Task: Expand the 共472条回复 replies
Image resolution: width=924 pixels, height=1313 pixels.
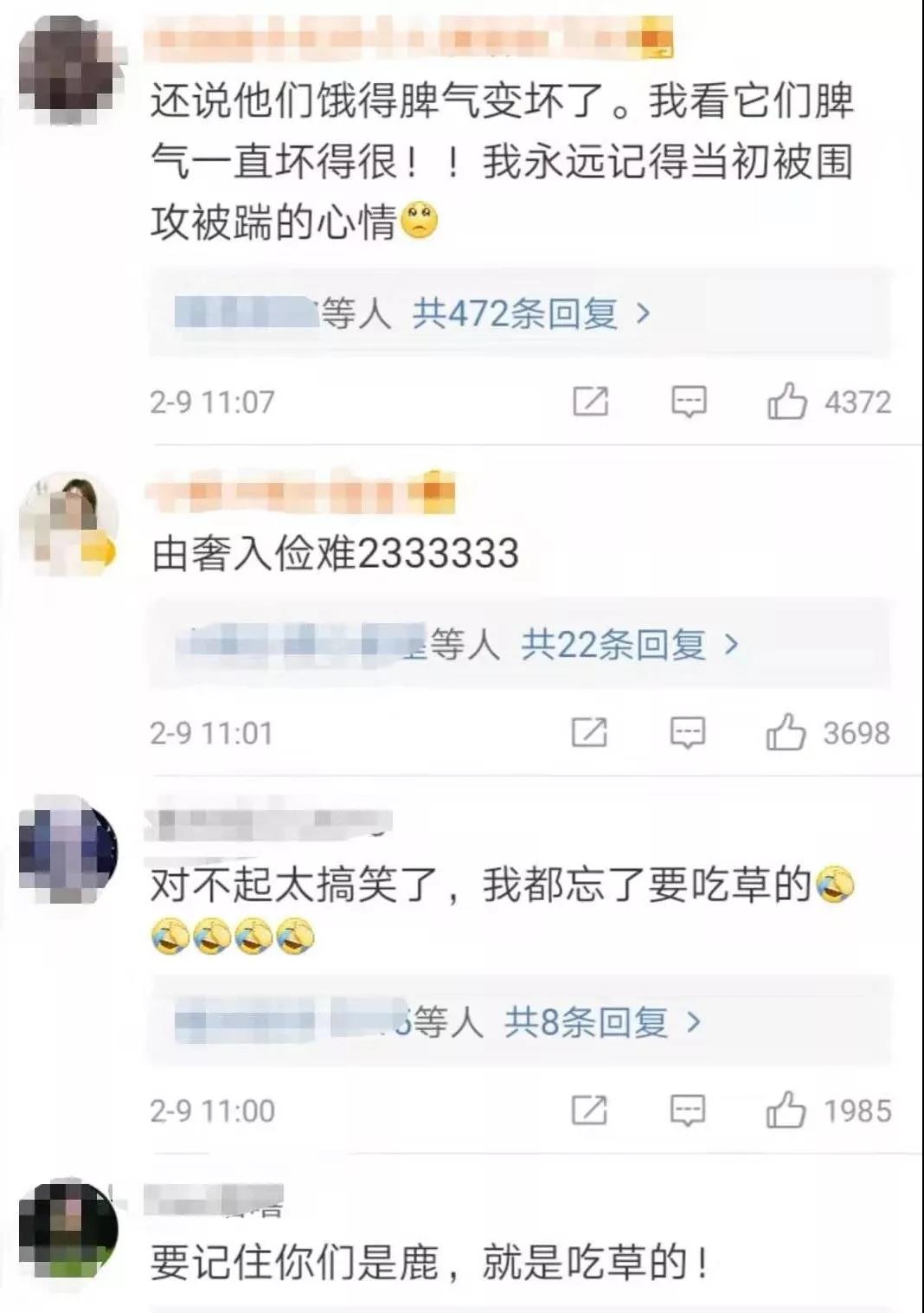Action: click(x=530, y=312)
